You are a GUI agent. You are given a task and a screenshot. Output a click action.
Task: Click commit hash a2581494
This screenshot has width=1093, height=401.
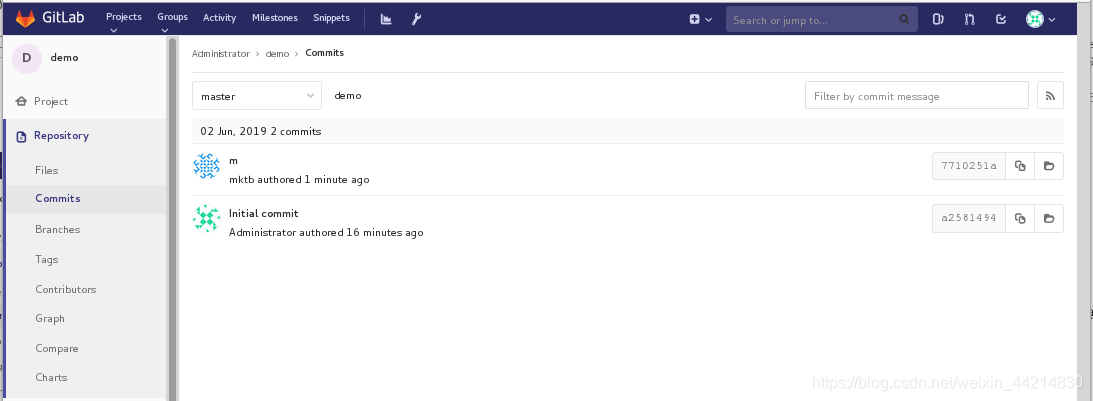pos(969,218)
